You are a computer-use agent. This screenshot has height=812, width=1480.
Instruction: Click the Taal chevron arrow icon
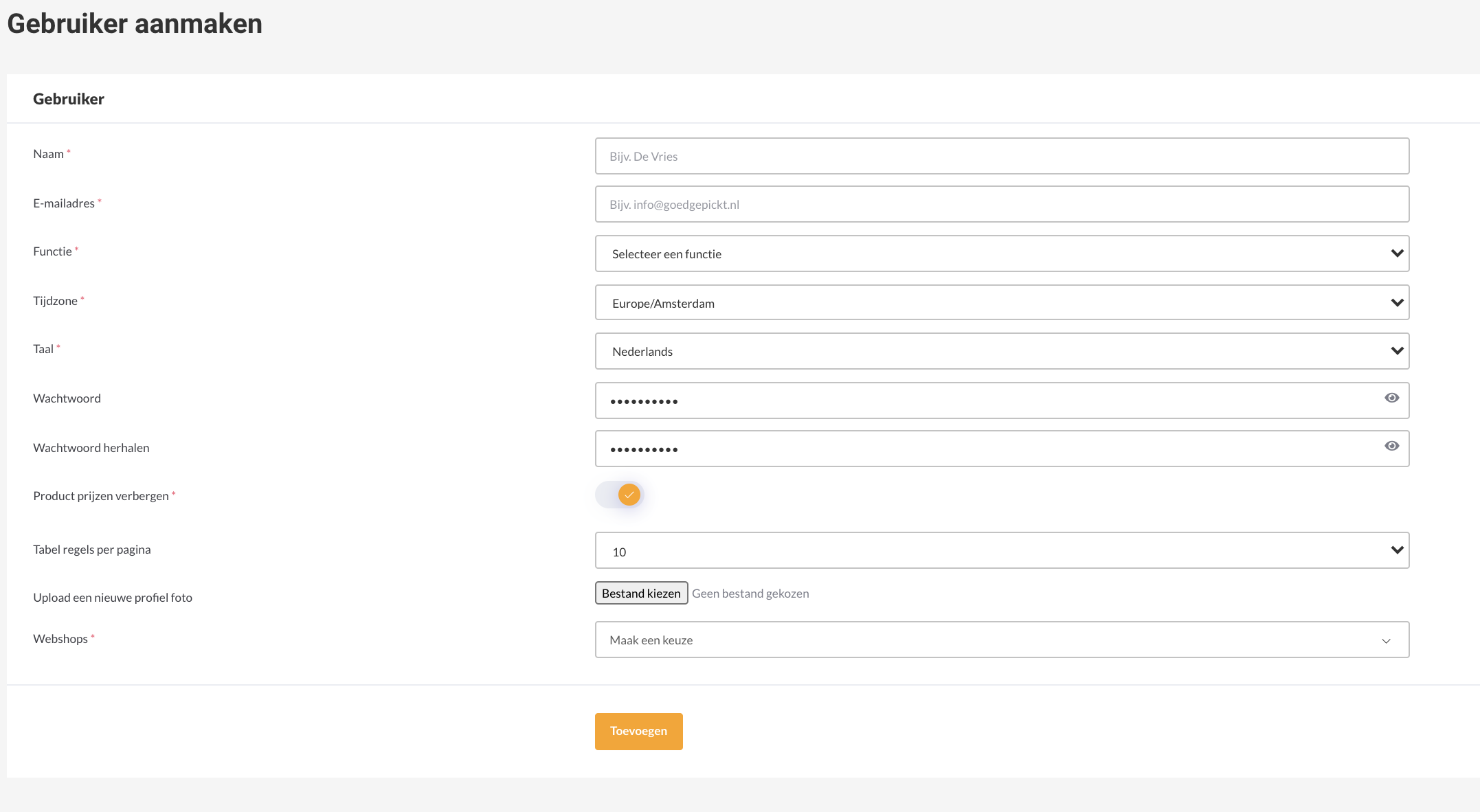click(1397, 351)
